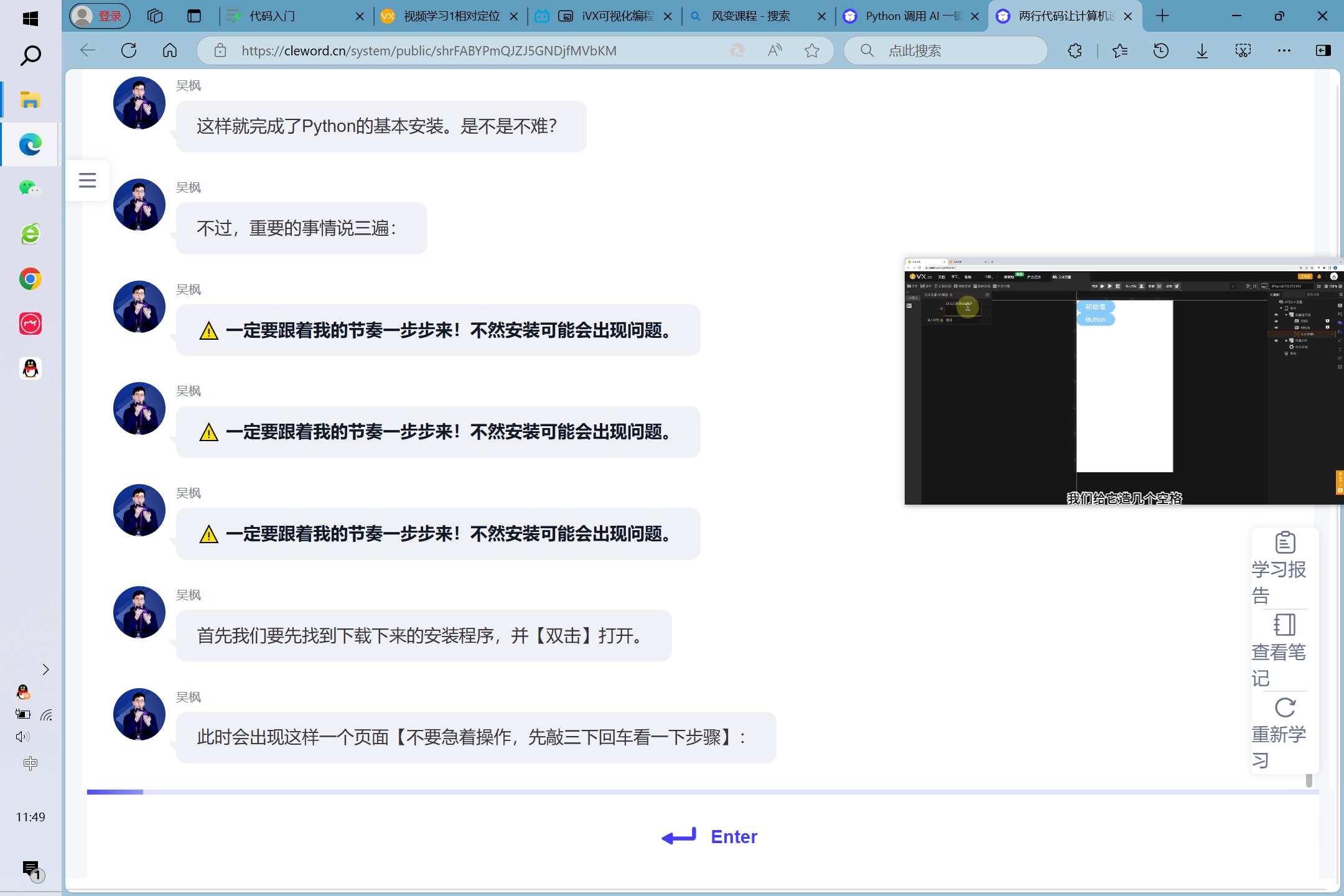Open the red app icon on the taskbar

coord(30,324)
